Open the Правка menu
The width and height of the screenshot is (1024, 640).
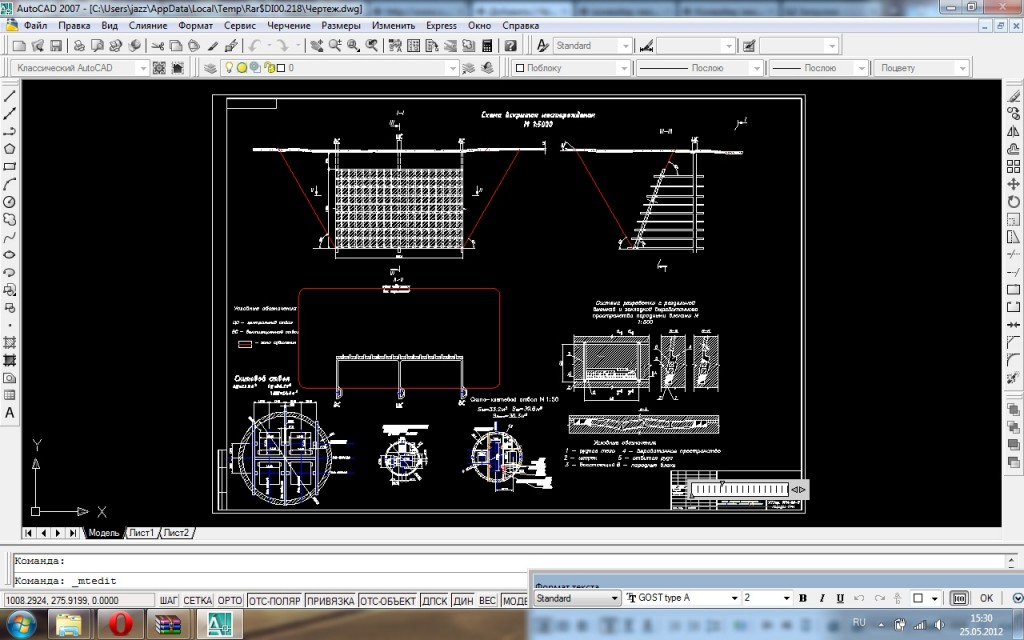(x=74, y=25)
